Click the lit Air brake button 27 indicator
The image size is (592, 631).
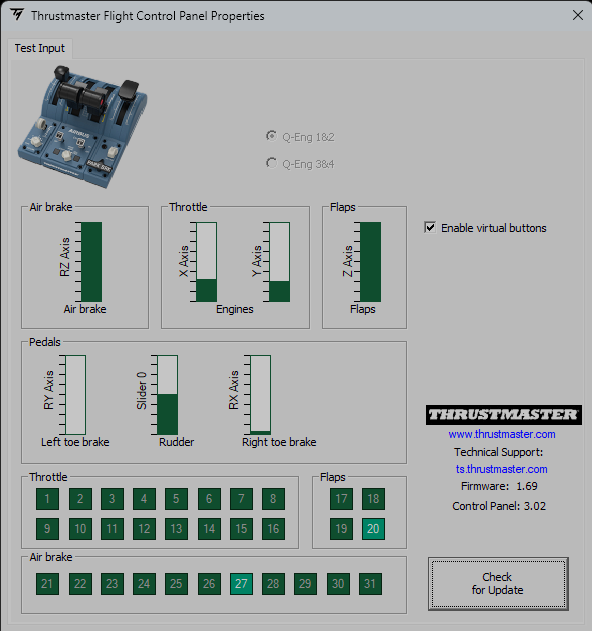point(241,584)
